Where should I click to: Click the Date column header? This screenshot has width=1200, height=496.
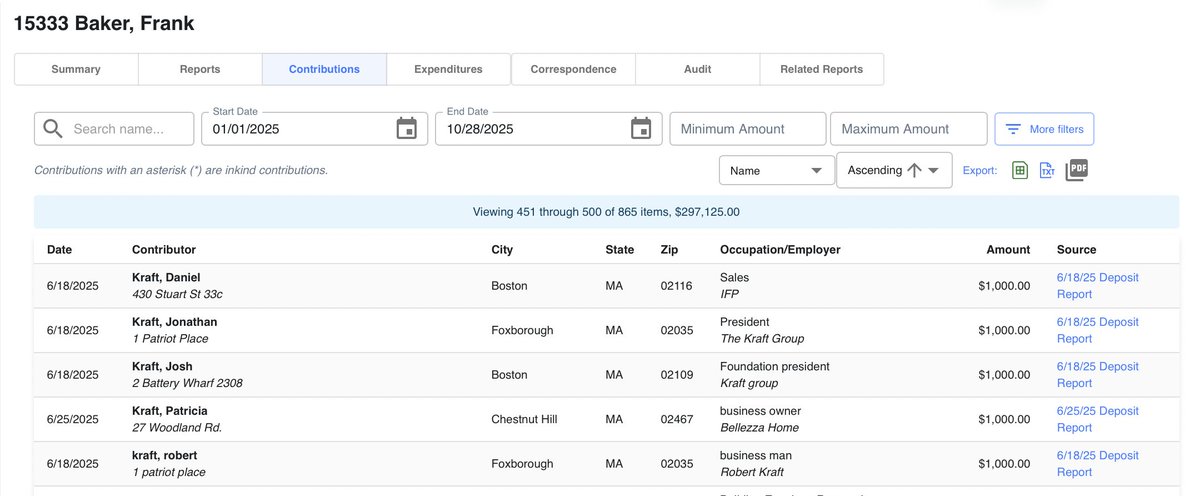pos(59,249)
